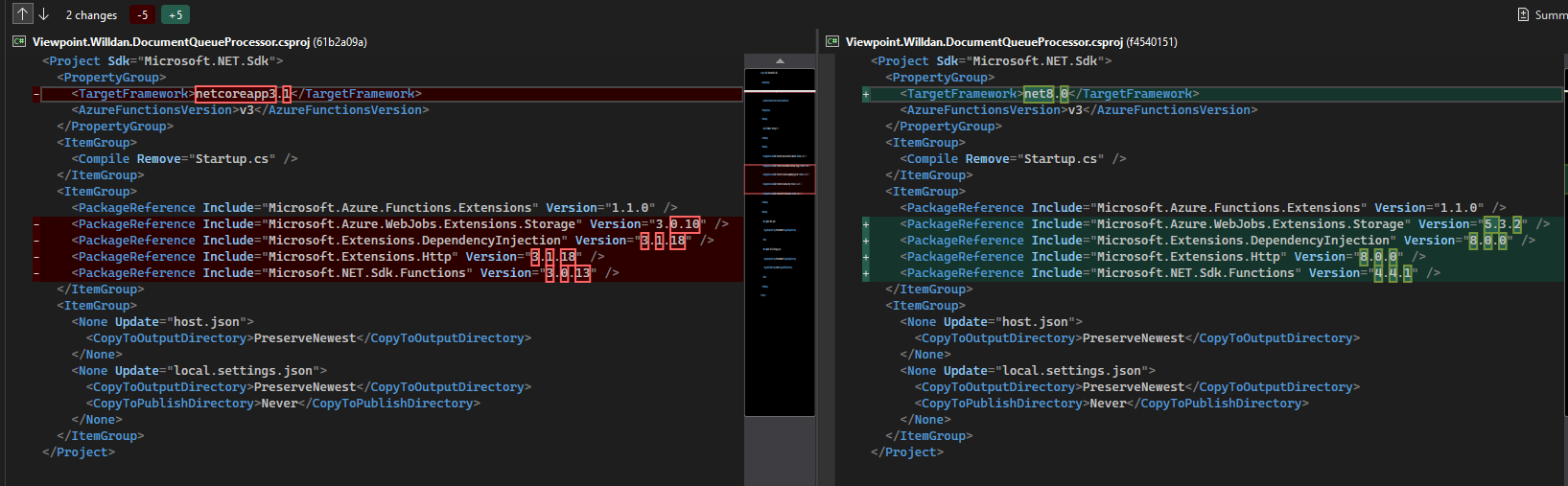Click the -5 deletions badge
The height and width of the screenshot is (486, 1568).
click(142, 15)
